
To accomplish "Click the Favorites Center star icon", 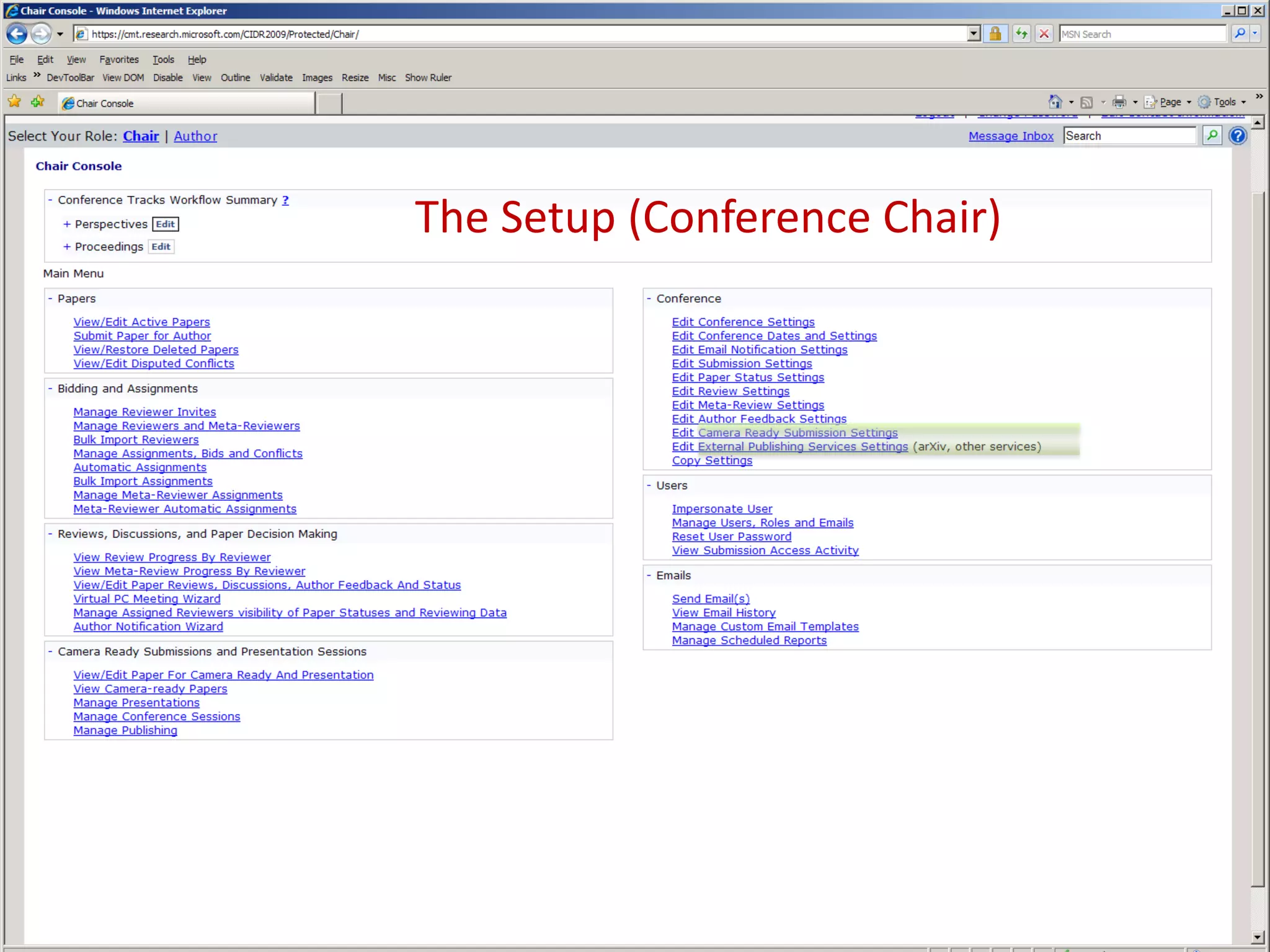I will click(x=14, y=102).
